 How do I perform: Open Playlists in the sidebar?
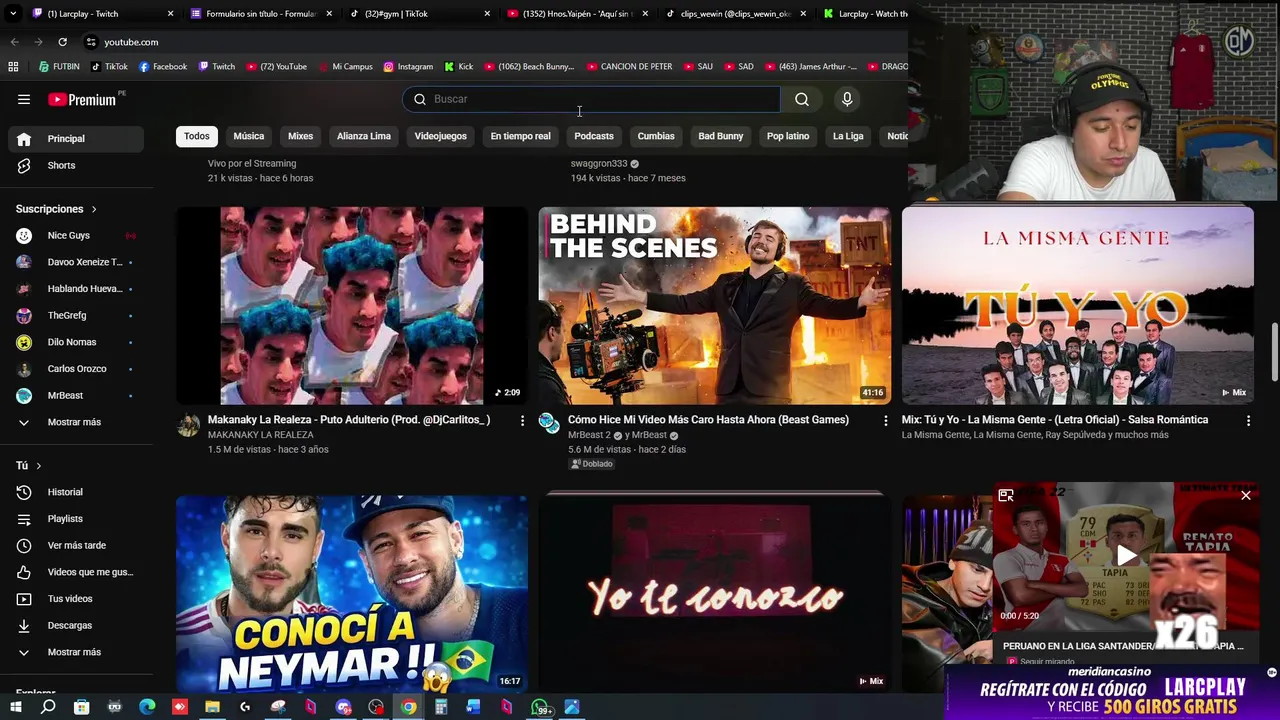point(76,519)
